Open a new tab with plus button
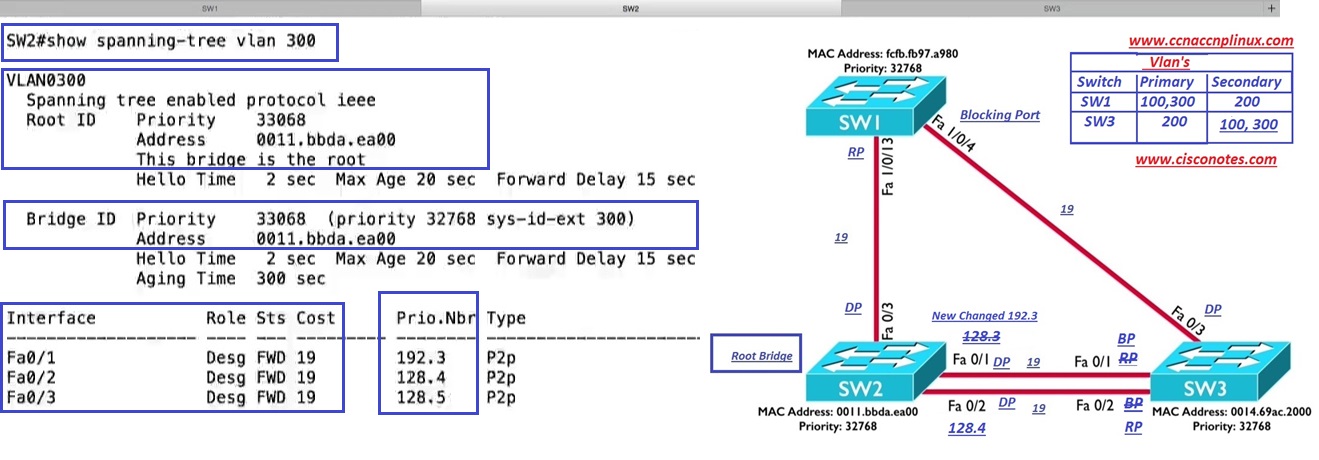Viewport: 1319px width, 460px height. 1272,8
